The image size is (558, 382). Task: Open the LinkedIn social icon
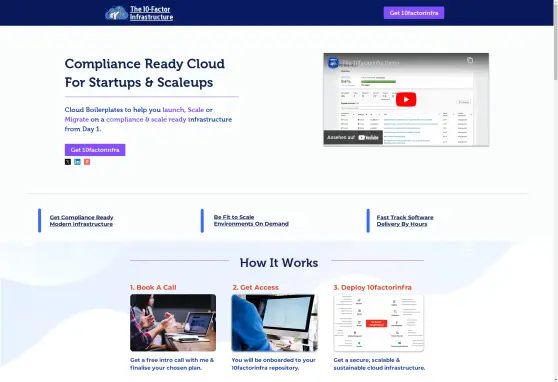(x=77, y=162)
